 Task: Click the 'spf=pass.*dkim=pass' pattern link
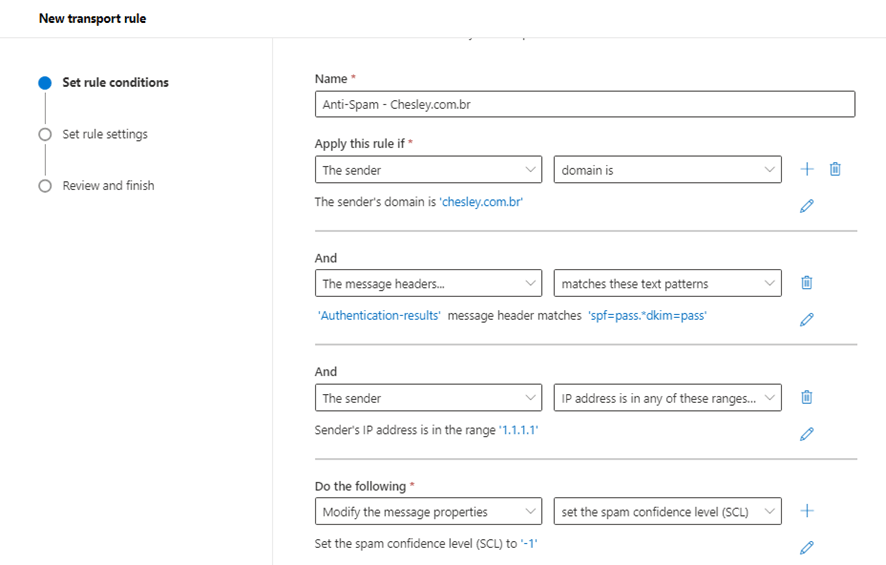[647, 316]
